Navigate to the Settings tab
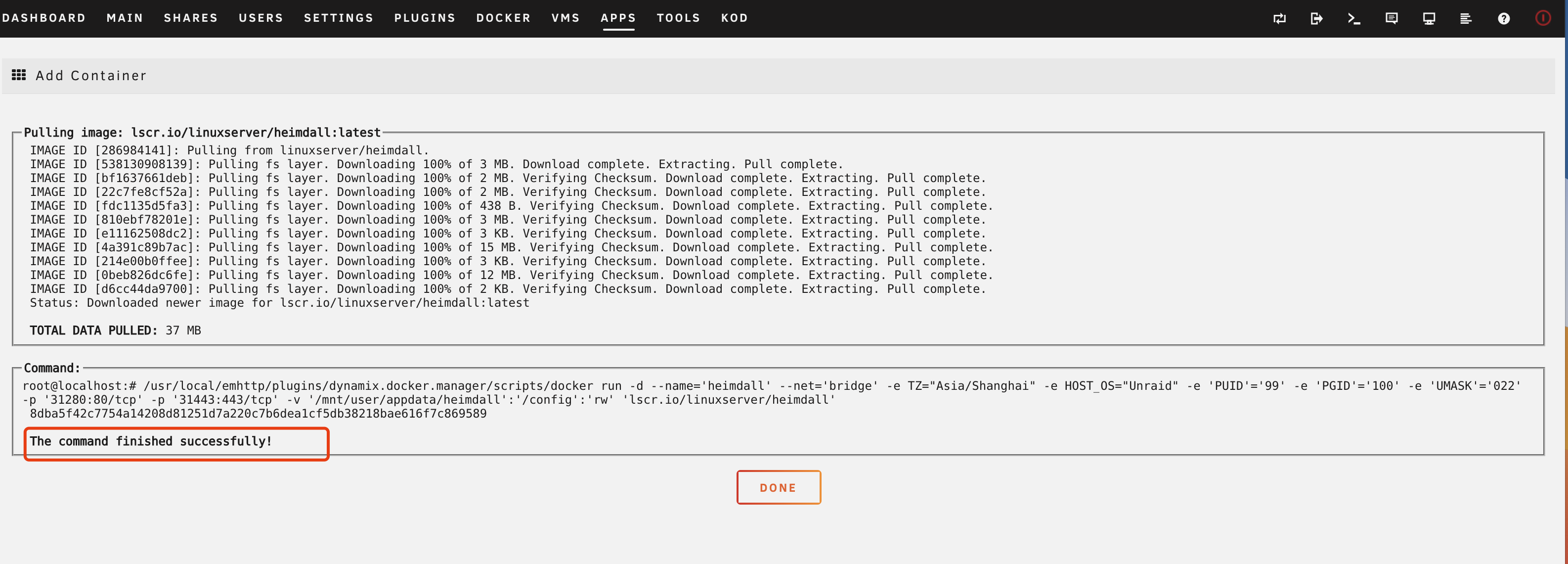The image size is (1568, 564). (339, 18)
